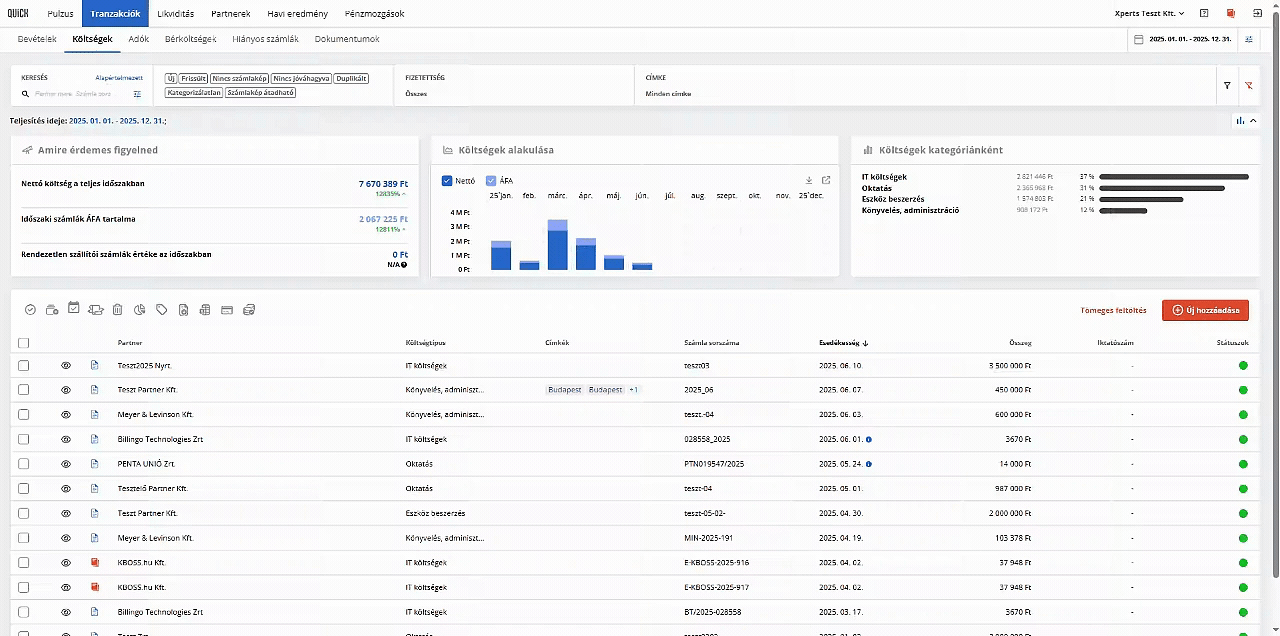Switch to the Adók tab

139,39
